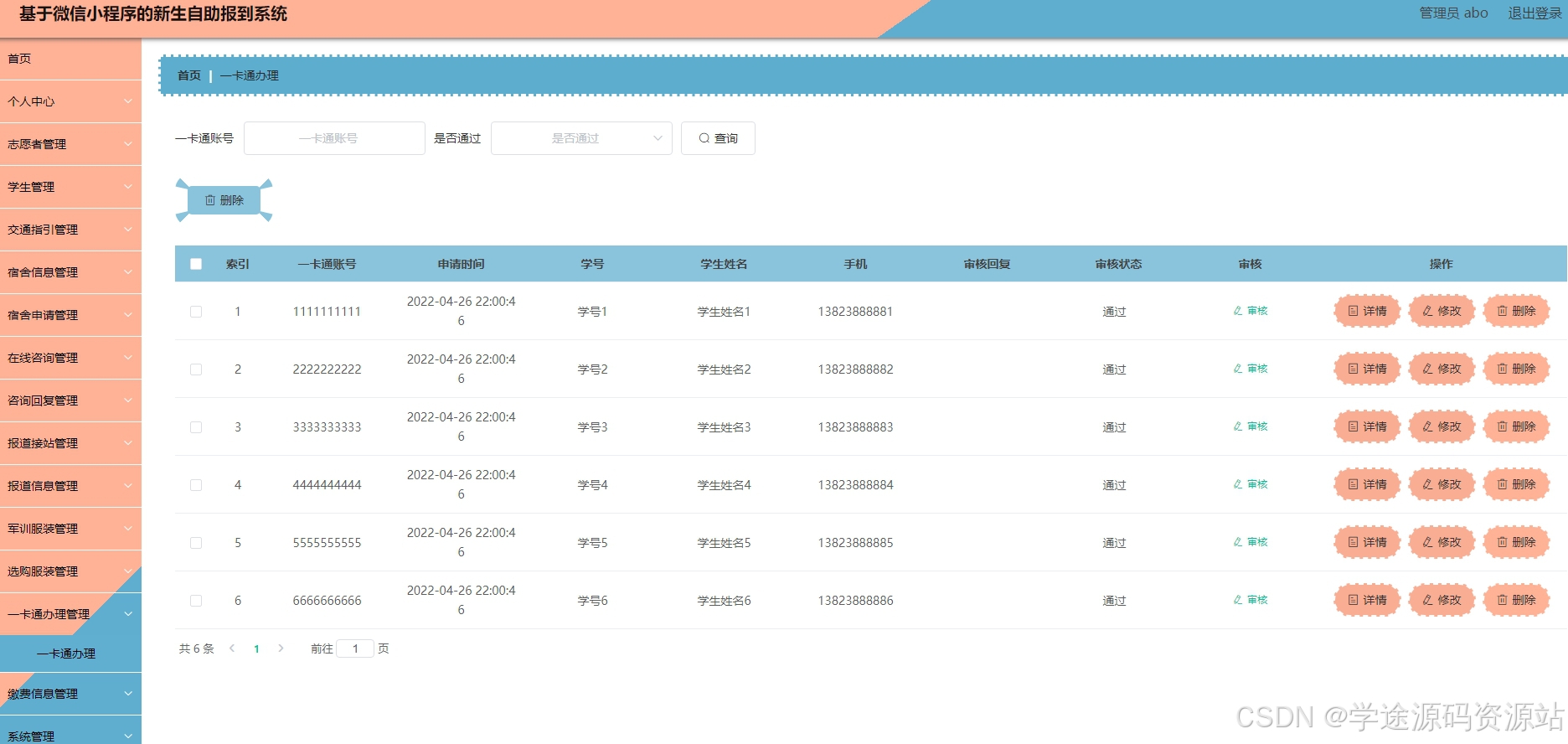The height and width of the screenshot is (744, 1568).
Task: Open 军训服装管理 sidebar item
Action: click(70, 529)
